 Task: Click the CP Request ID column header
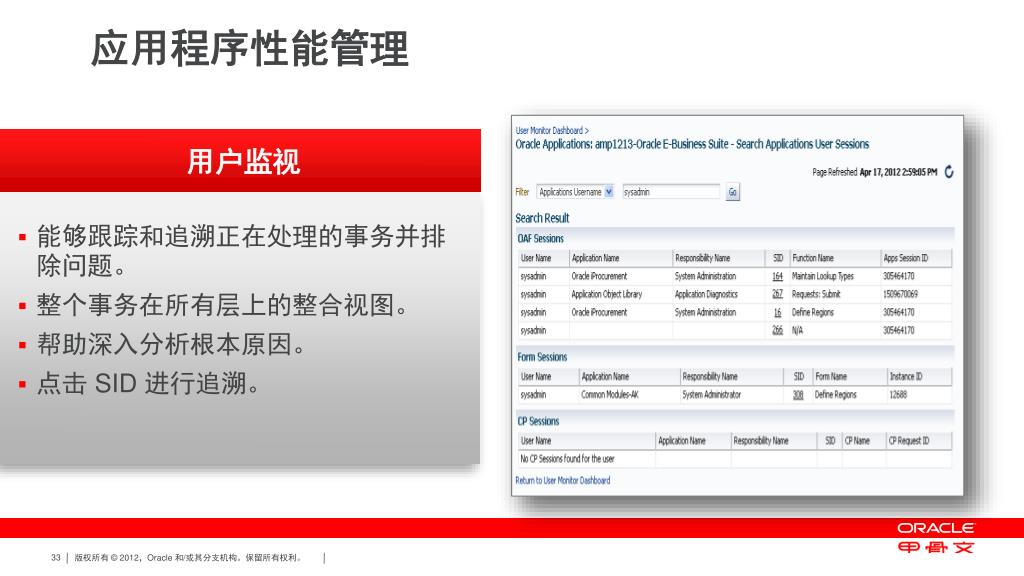(x=909, y=441)
